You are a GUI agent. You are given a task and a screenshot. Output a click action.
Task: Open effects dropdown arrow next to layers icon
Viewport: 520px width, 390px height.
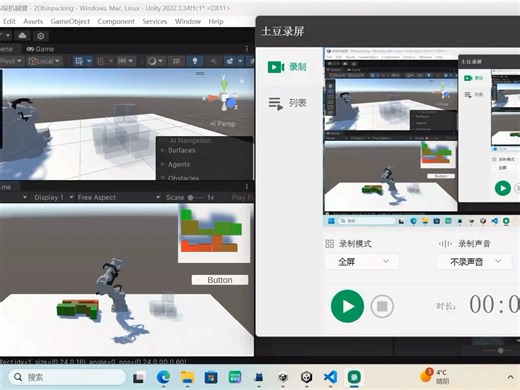(x=240, y=61)
